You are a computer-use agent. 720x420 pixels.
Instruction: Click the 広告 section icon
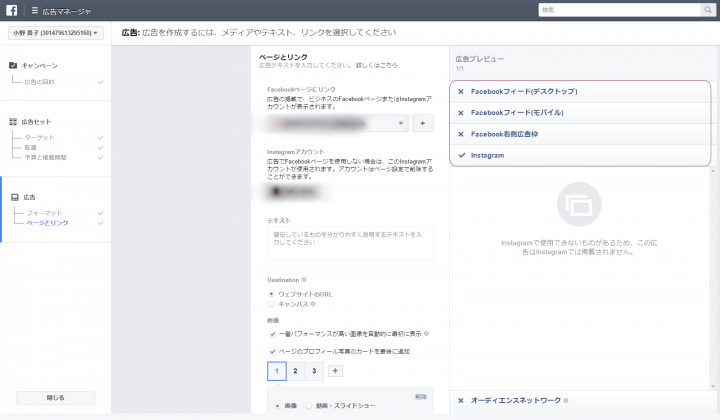(x=15, y=197)
